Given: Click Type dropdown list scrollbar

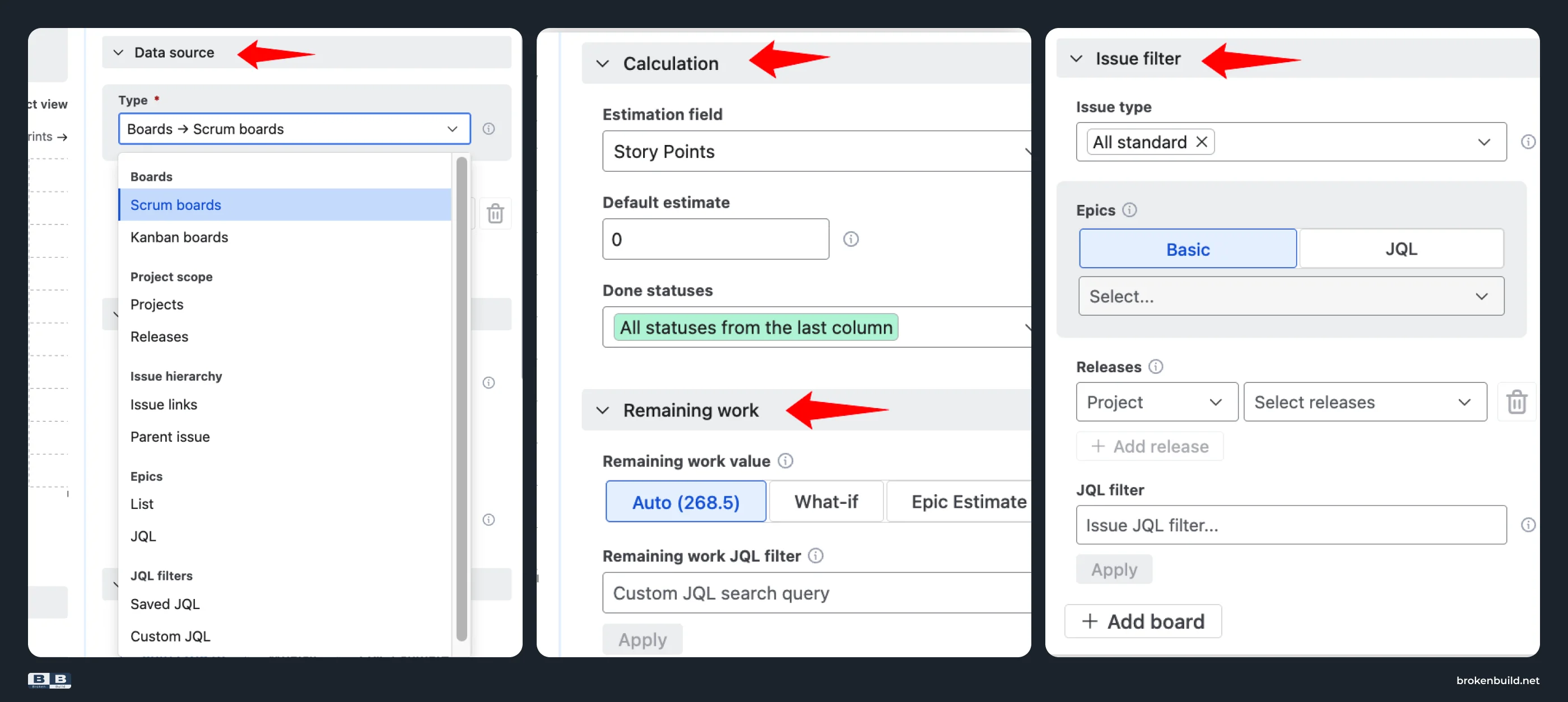Looking at the screenshot, I should click(x=462, y=399).
